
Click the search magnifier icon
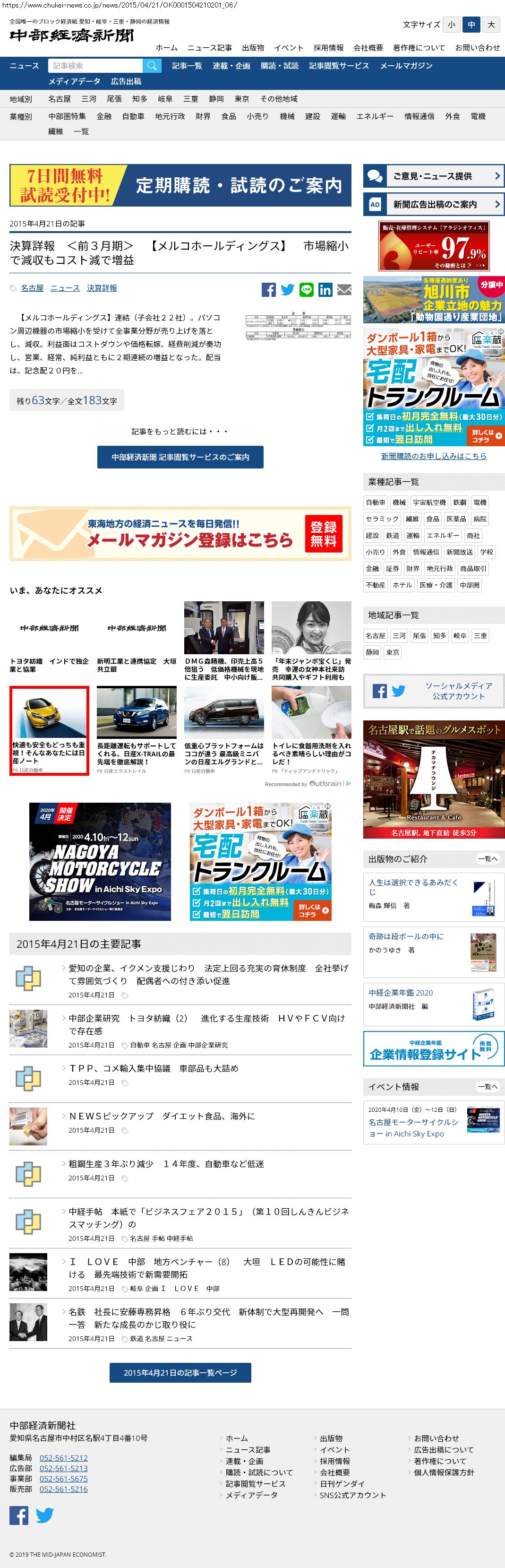coord(152,66)
